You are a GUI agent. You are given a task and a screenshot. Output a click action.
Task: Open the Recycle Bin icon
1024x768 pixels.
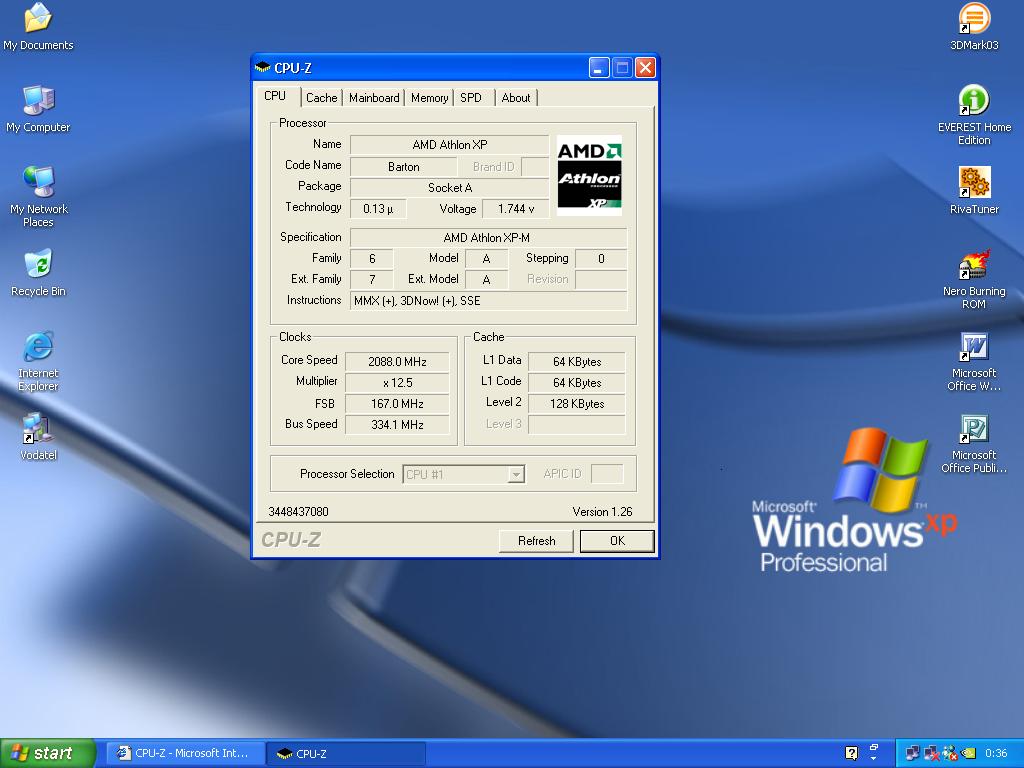38,266
